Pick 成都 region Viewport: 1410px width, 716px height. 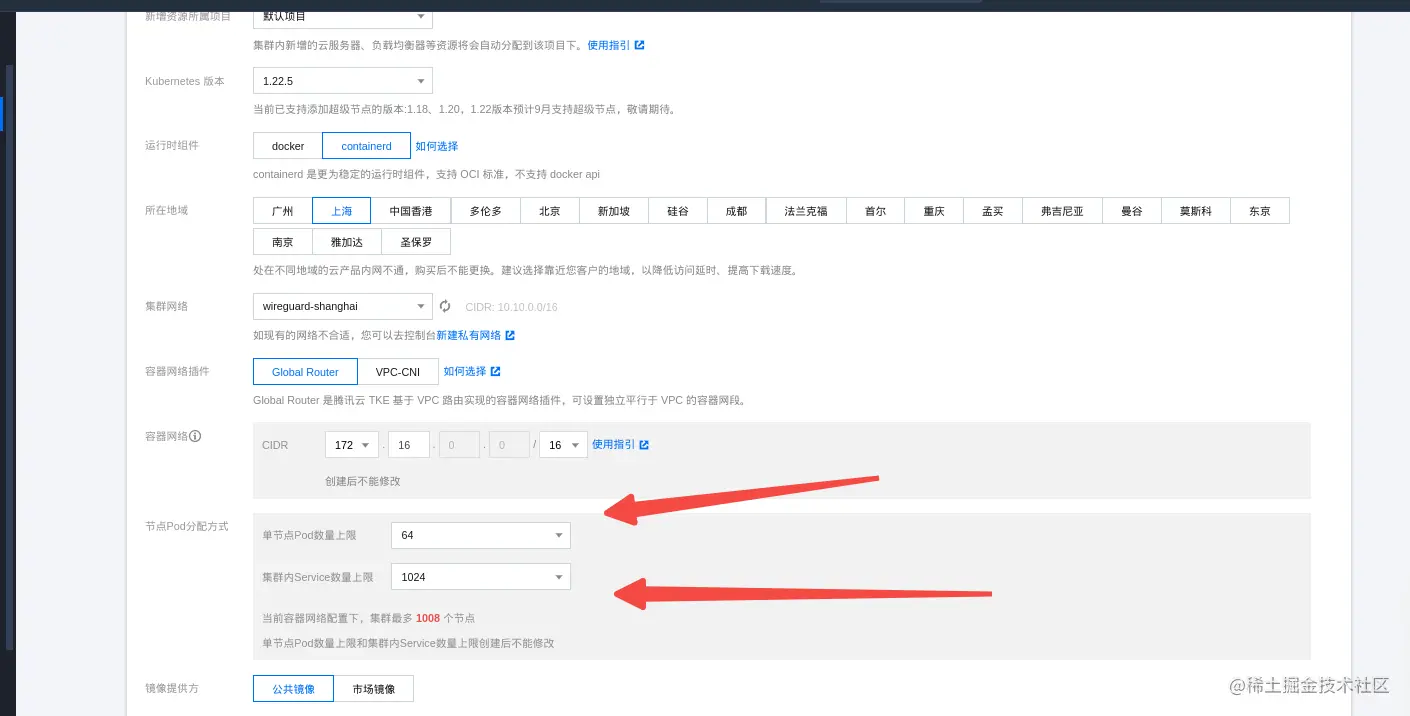(x=736, y=211)
